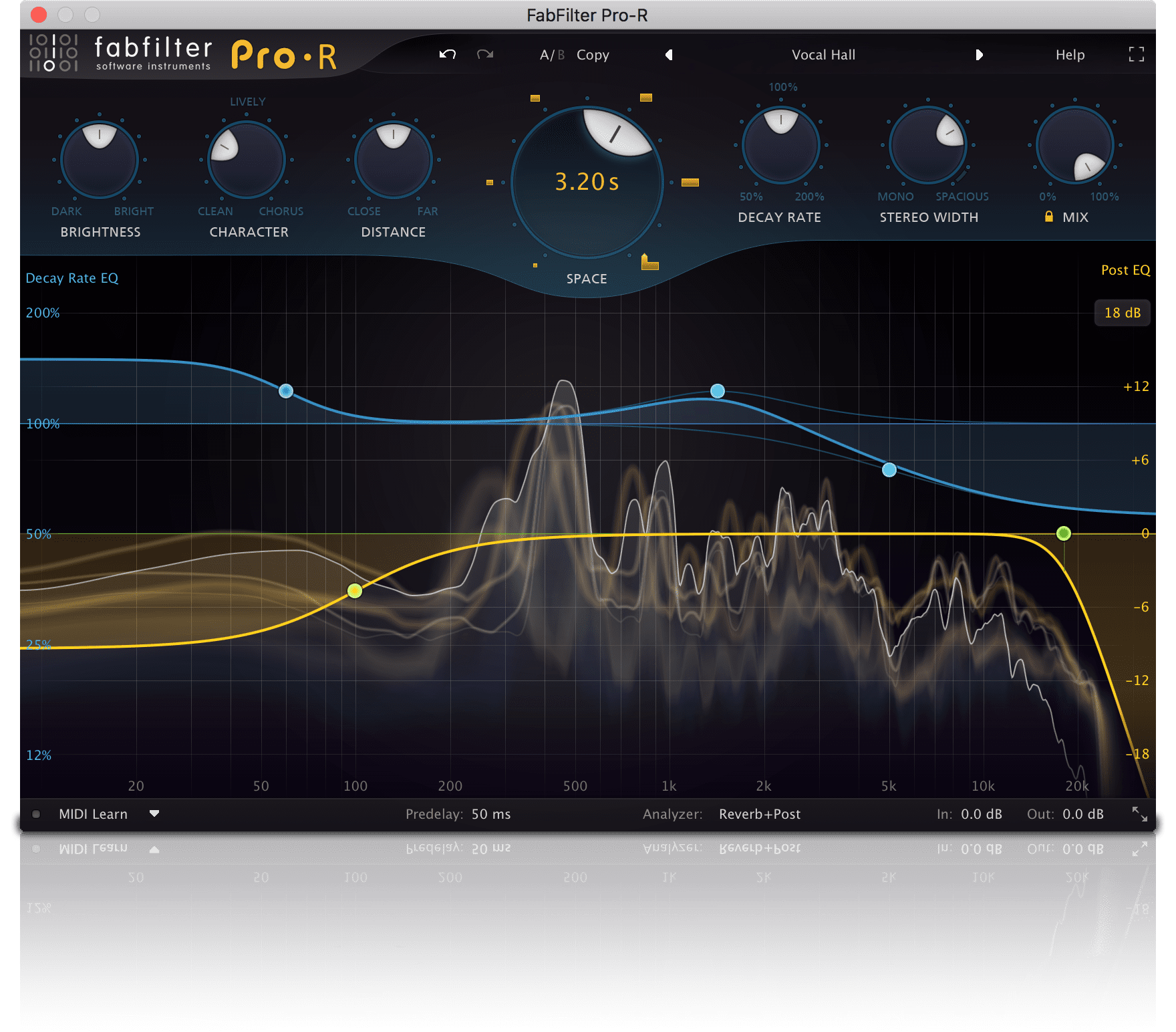Image resolution: width=1176 pixels, height=1032 pixels.
Task: Toggle the MIDI Learn indicator dot
Action: click(36, 814)
